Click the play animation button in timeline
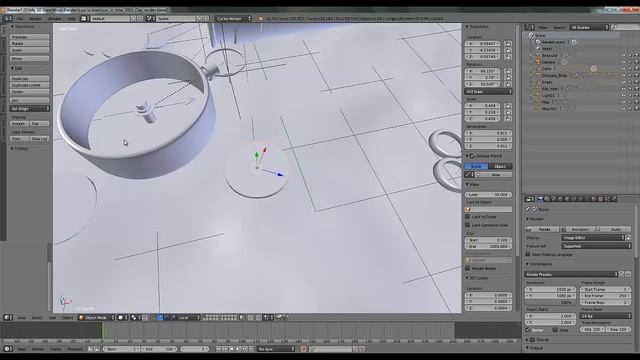This screenshot has width=640, height=360. point(238,349)
